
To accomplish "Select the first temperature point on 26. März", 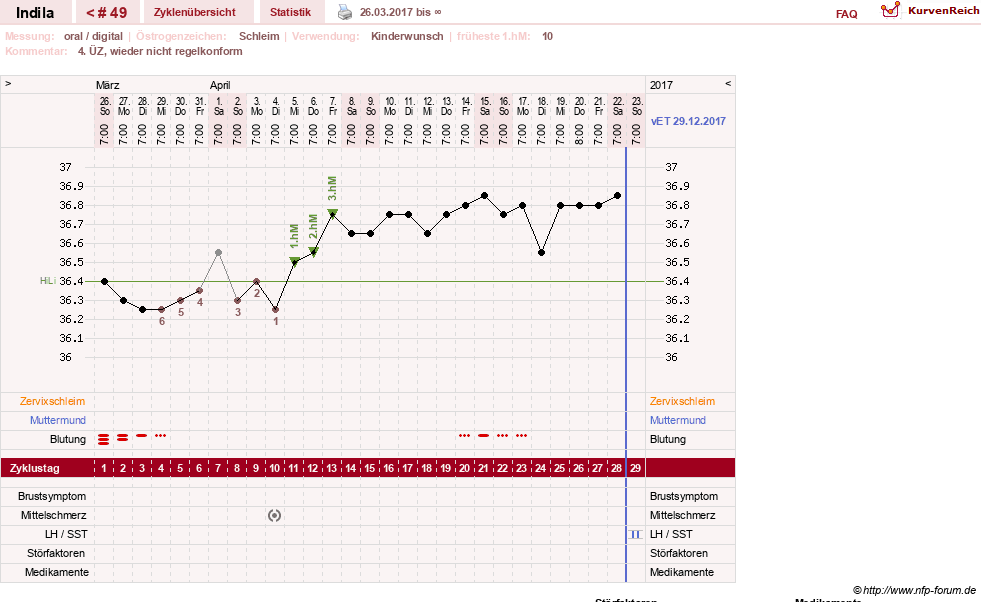I will pyautogui.click(x=104, y=282).
